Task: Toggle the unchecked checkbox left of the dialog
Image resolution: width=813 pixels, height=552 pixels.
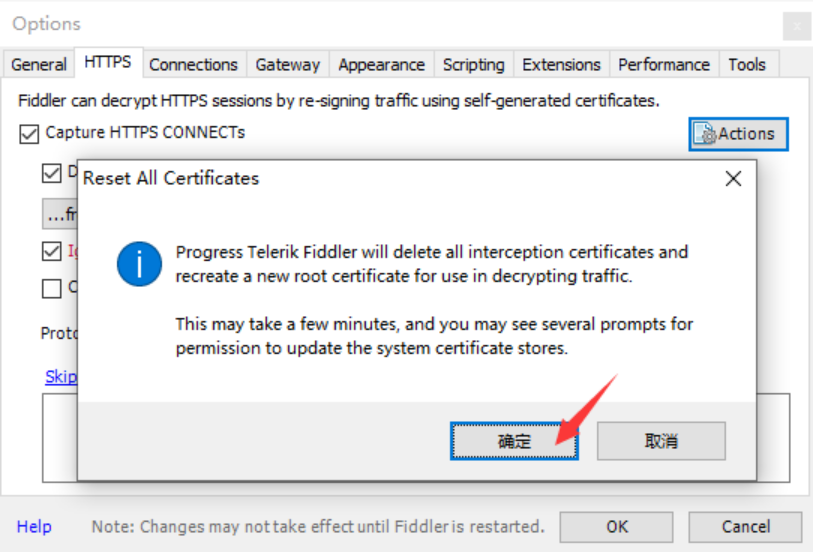Action: (x=52, y=289)
